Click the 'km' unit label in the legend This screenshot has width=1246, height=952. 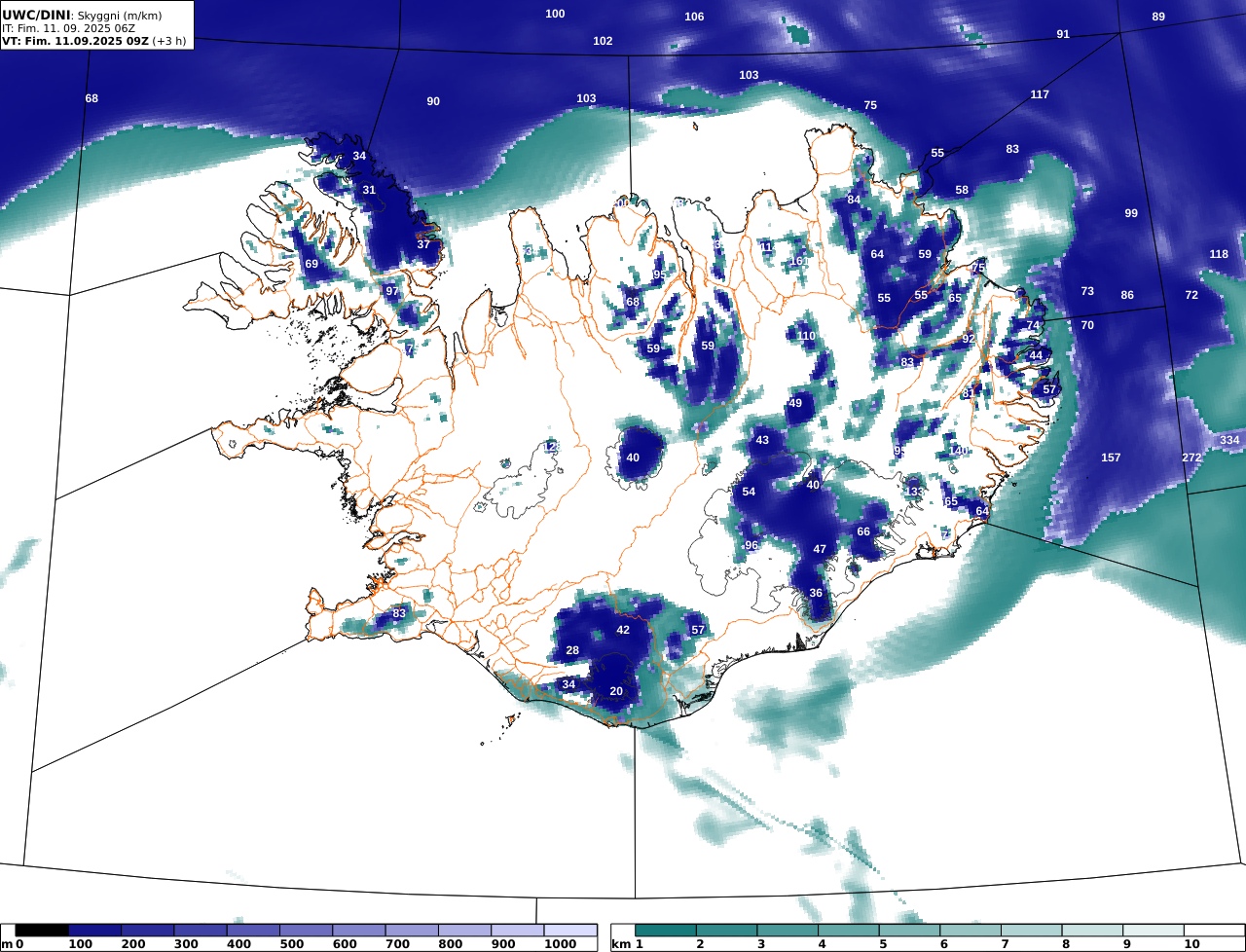pyautogui.click(x=621, y=944)
